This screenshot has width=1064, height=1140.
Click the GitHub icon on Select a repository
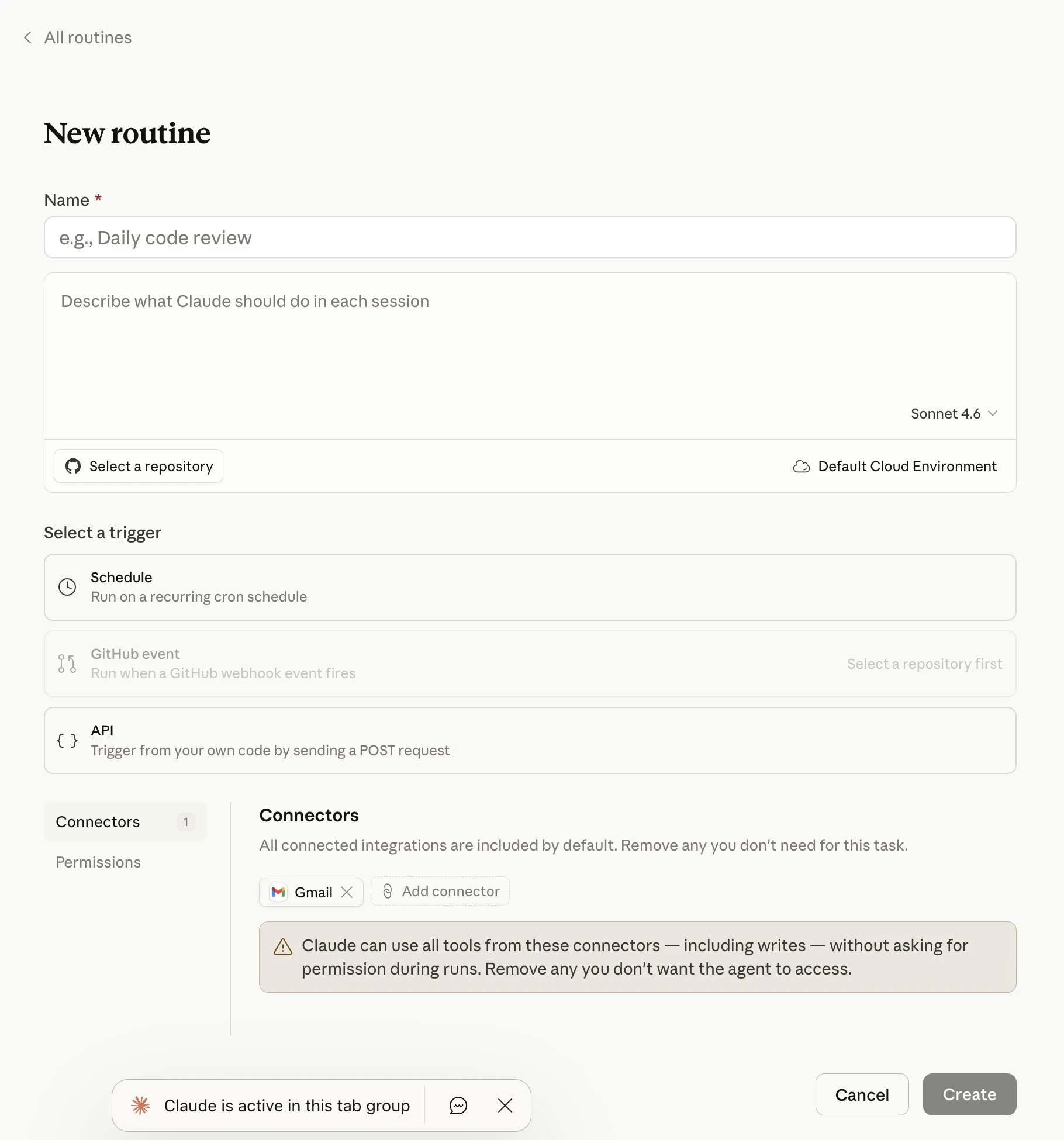pyautogui.click(x=72, y=466)
